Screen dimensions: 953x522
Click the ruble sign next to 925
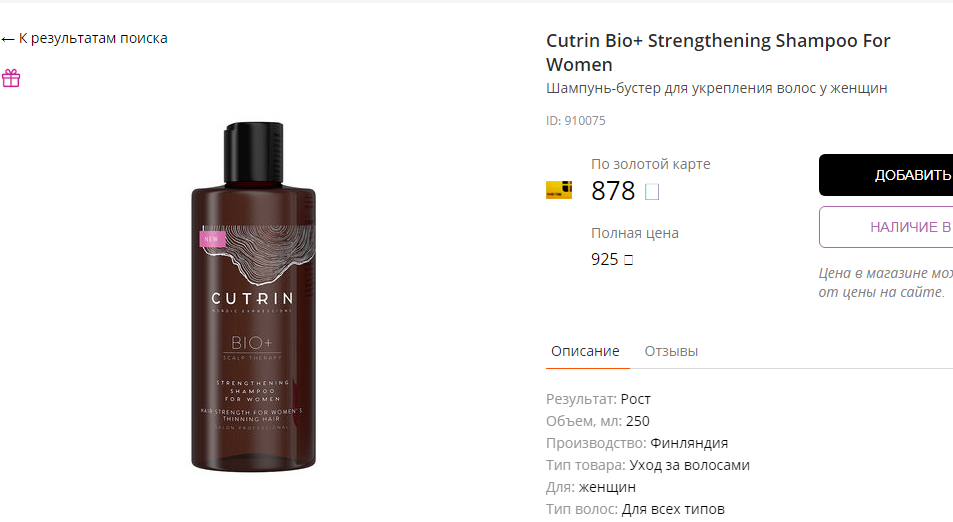[x=628, y=260]
